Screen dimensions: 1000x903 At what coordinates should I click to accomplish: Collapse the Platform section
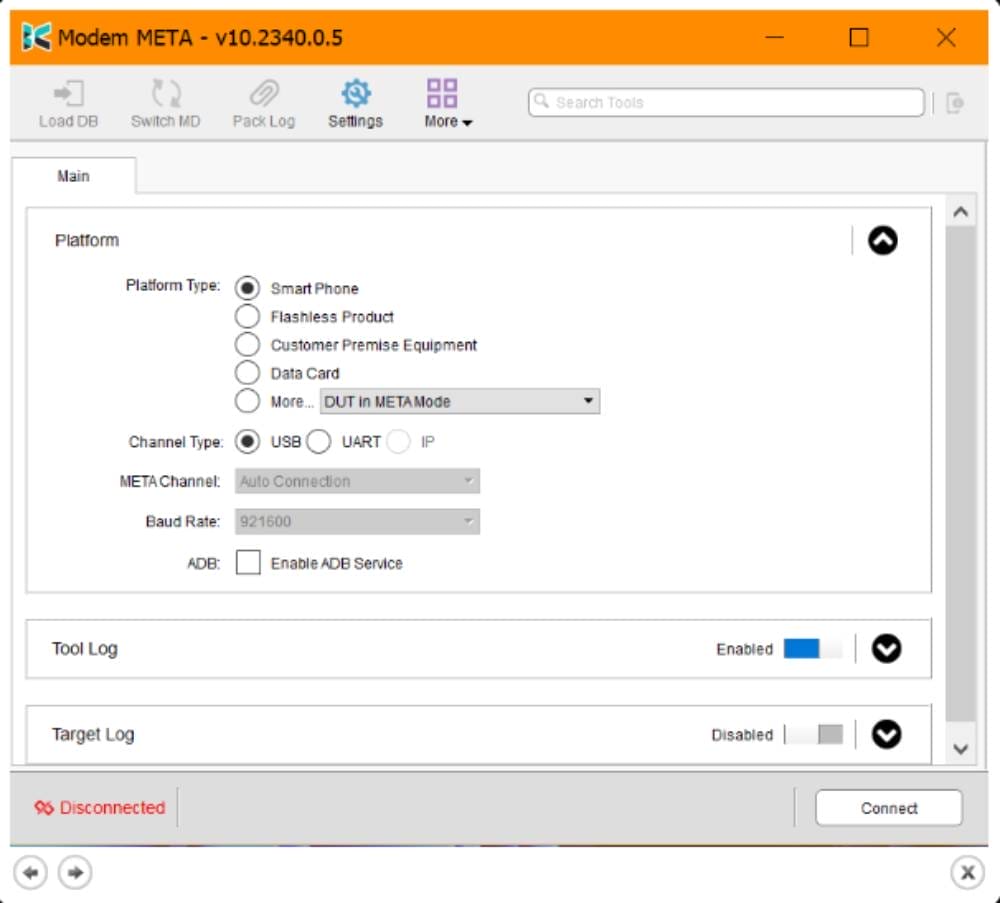click(x=881, y=240)
